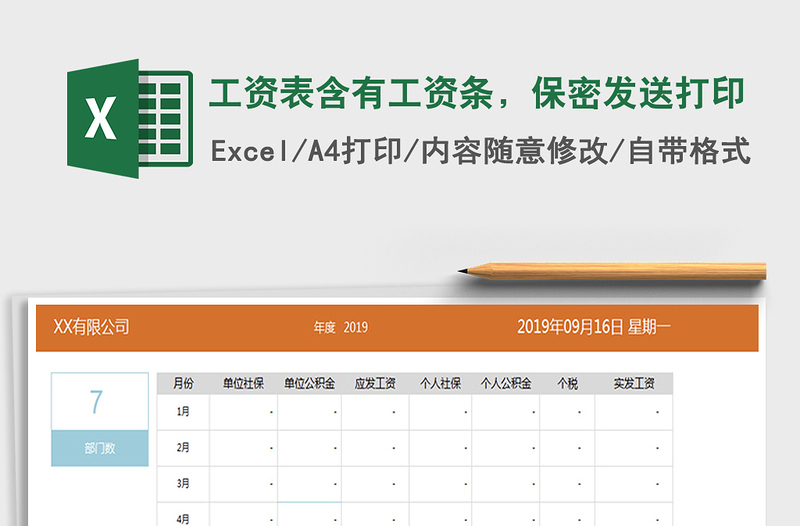
Task: Click the 月份 column header
Action: (x=183, y=384)
